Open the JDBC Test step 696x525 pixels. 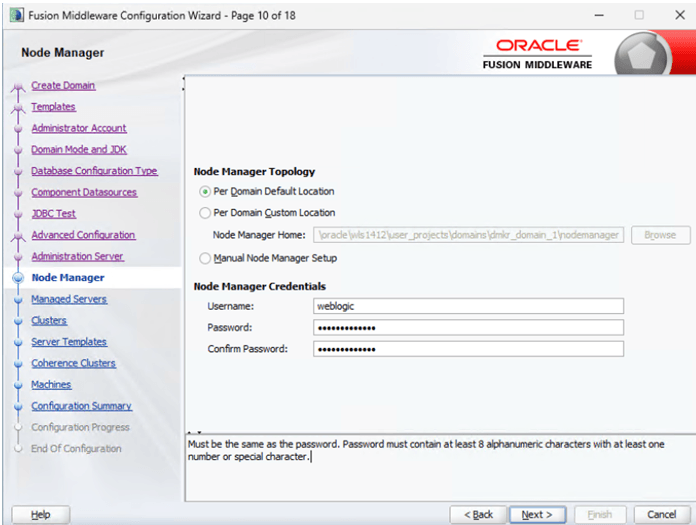pyautogui.click(x=53, y=213)
